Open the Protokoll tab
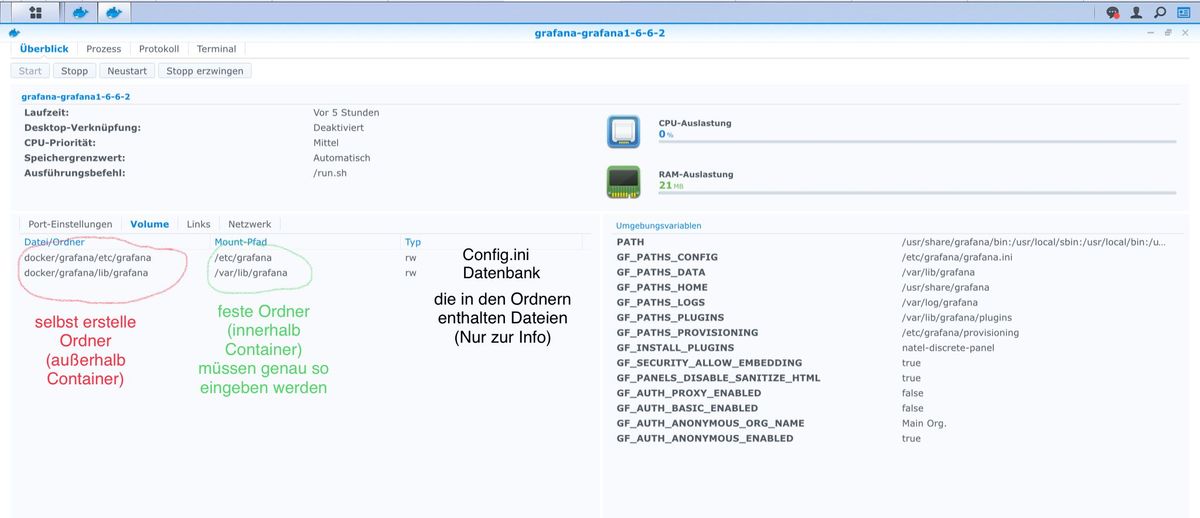Screen dimensions: 1200x518 (x=159, y=48)
